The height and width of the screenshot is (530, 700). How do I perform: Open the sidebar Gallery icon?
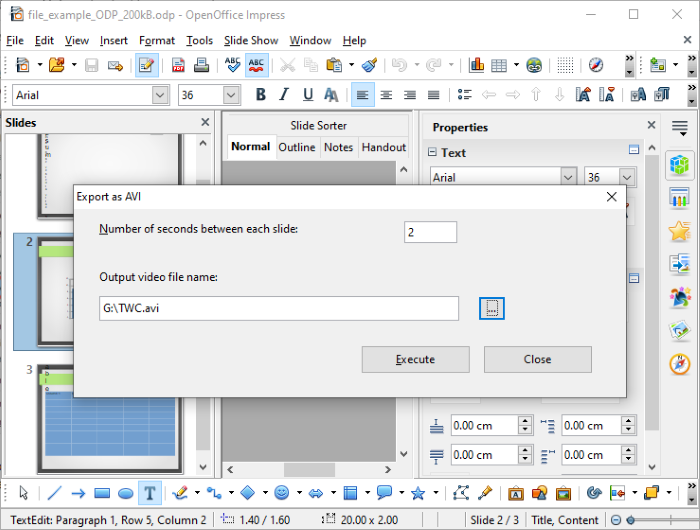pyautogui.click(x=679, y=331)
